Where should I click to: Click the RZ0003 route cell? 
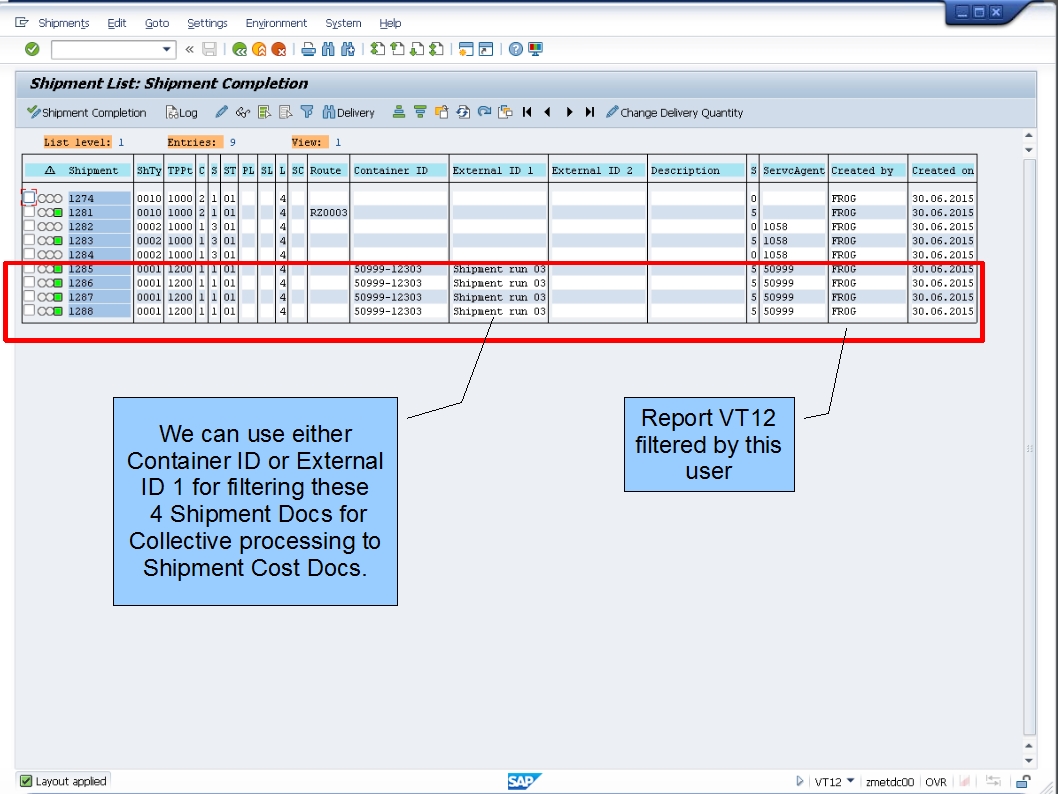tap(329, 212)
